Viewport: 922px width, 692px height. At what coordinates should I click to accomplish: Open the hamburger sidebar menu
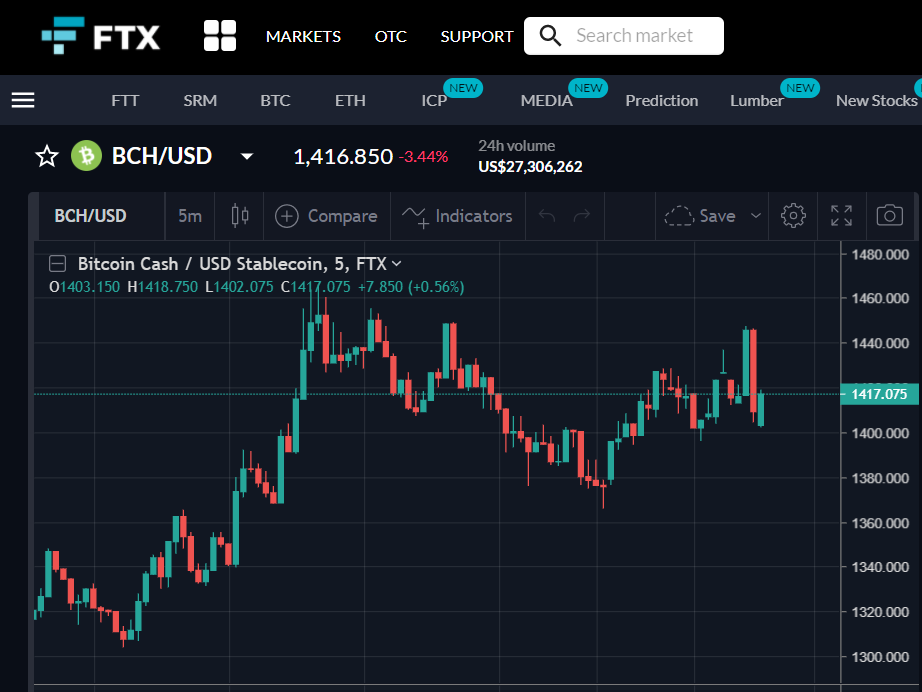[23, 101]
